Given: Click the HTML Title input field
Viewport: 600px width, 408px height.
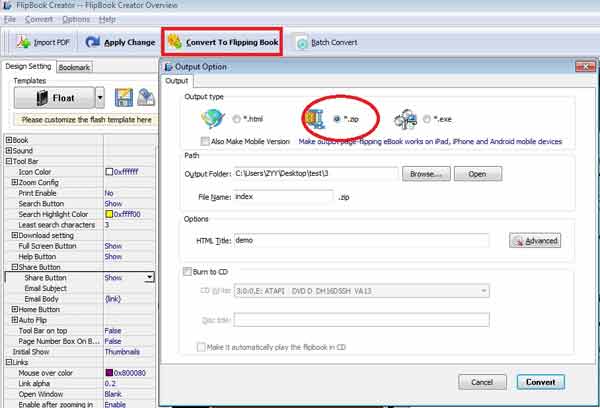Looking at the screenshot, I should coord(361,240).
